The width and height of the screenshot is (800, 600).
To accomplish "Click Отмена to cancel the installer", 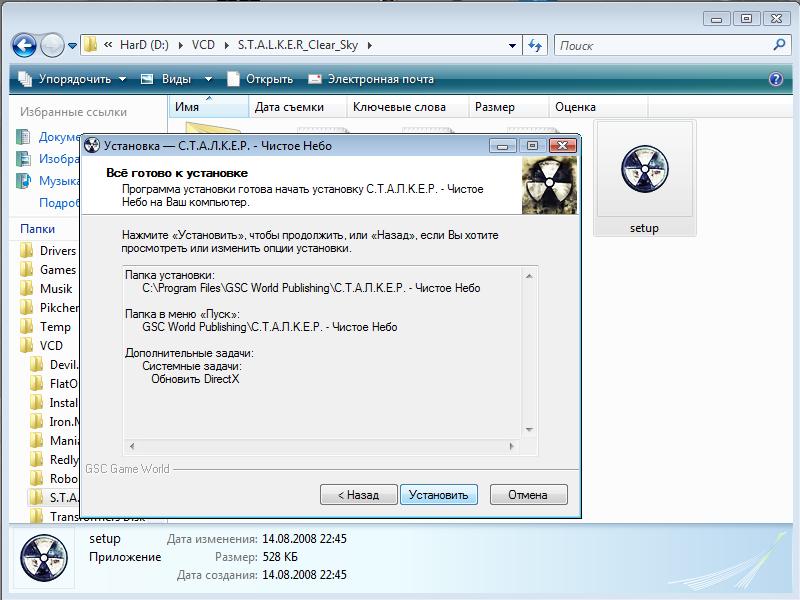I will (x=528, y=494).
